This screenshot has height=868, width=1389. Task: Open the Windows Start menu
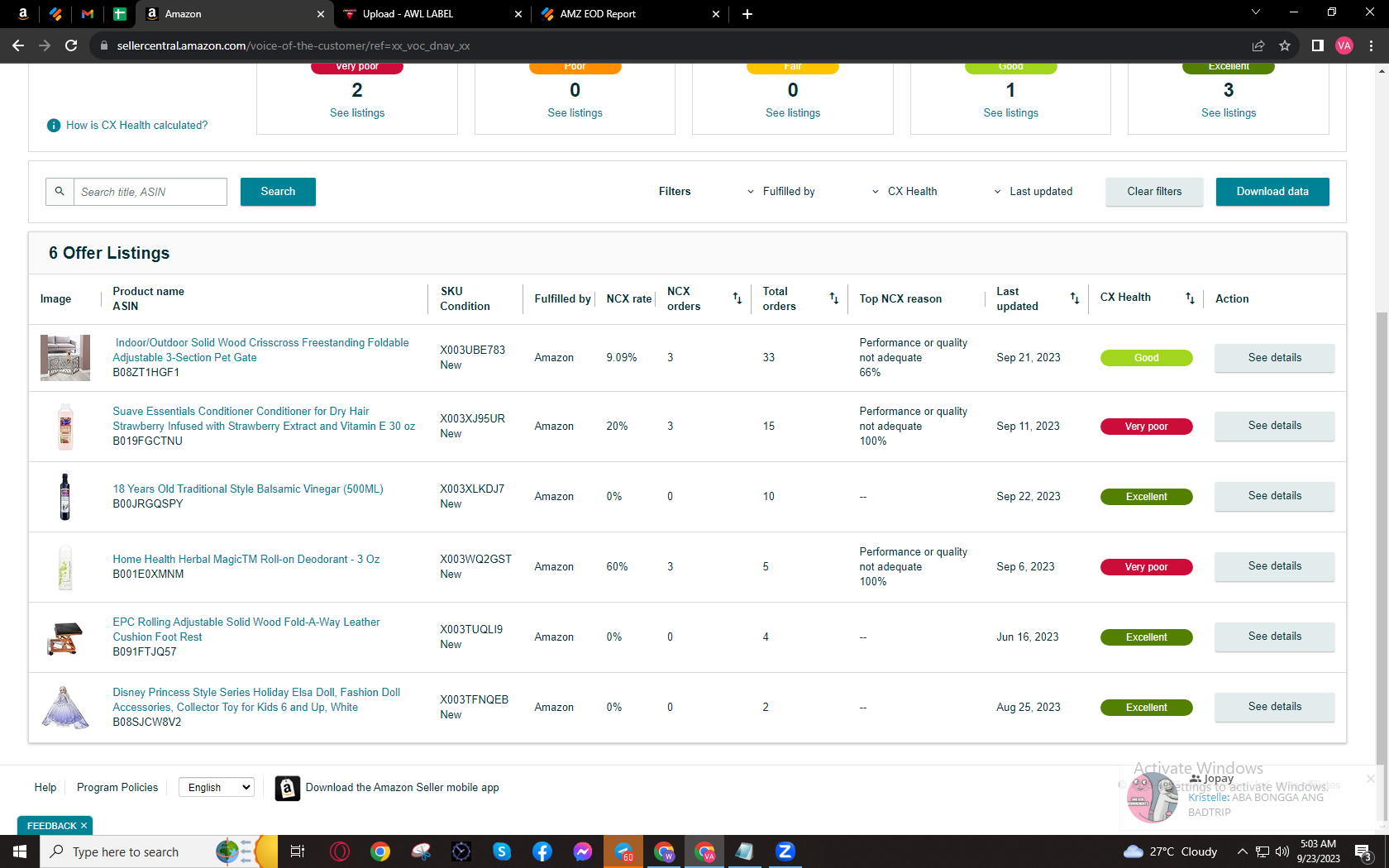[x=20, y=851]
